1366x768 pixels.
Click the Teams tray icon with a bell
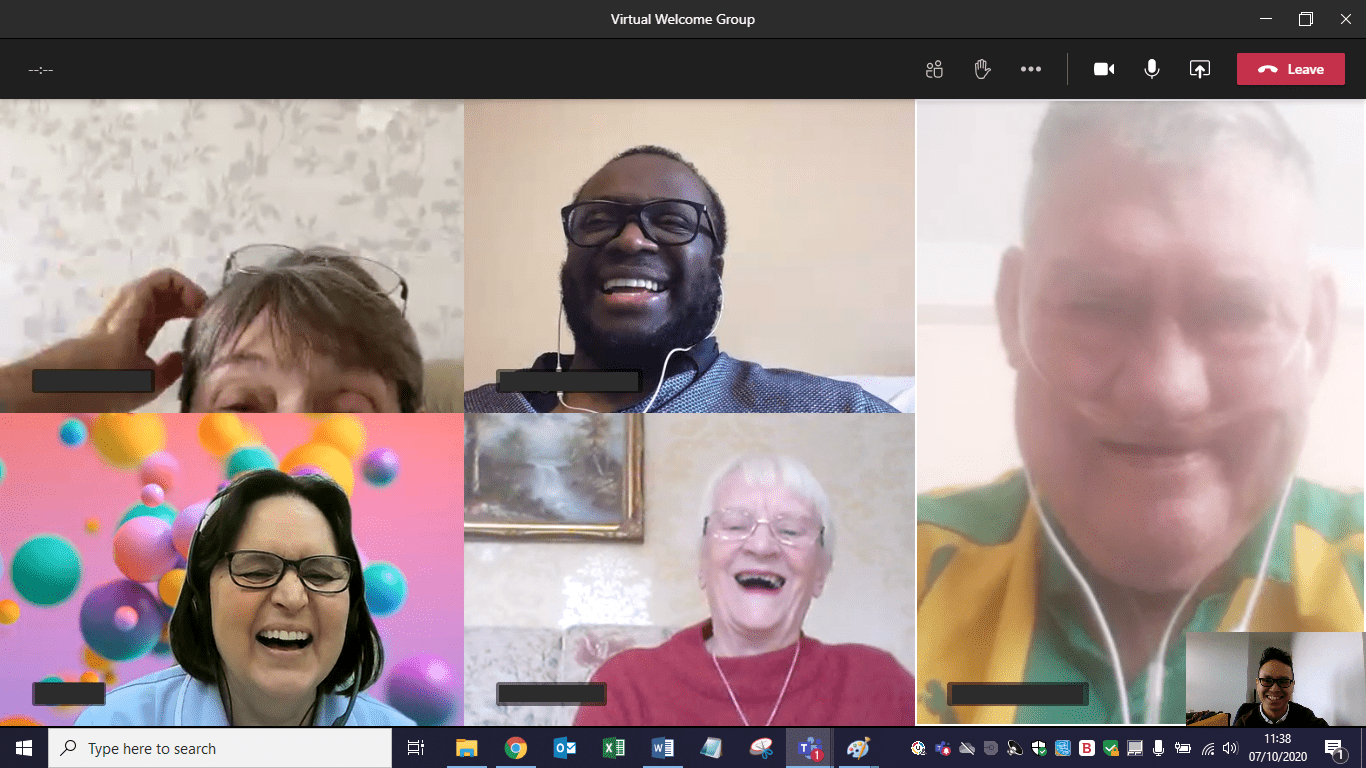pyautogui.click(x=942, y=748)
